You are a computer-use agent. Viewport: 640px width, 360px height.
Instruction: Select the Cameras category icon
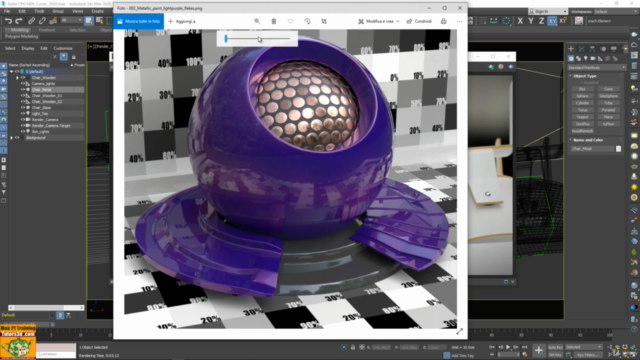point(593,59)
